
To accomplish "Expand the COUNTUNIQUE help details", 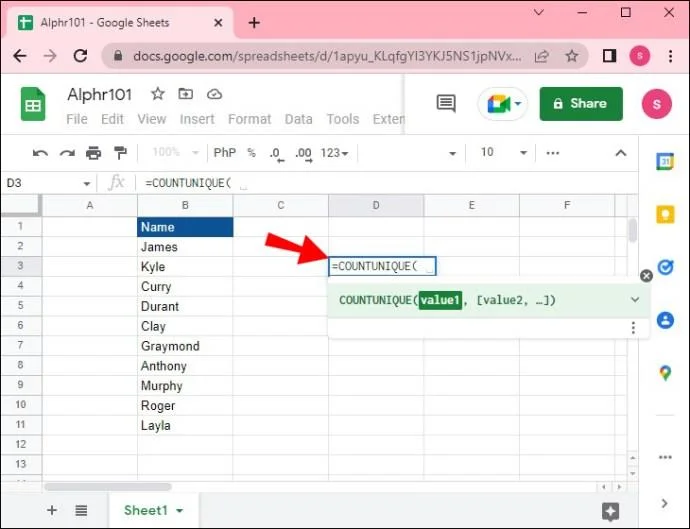I will (635, 300).
